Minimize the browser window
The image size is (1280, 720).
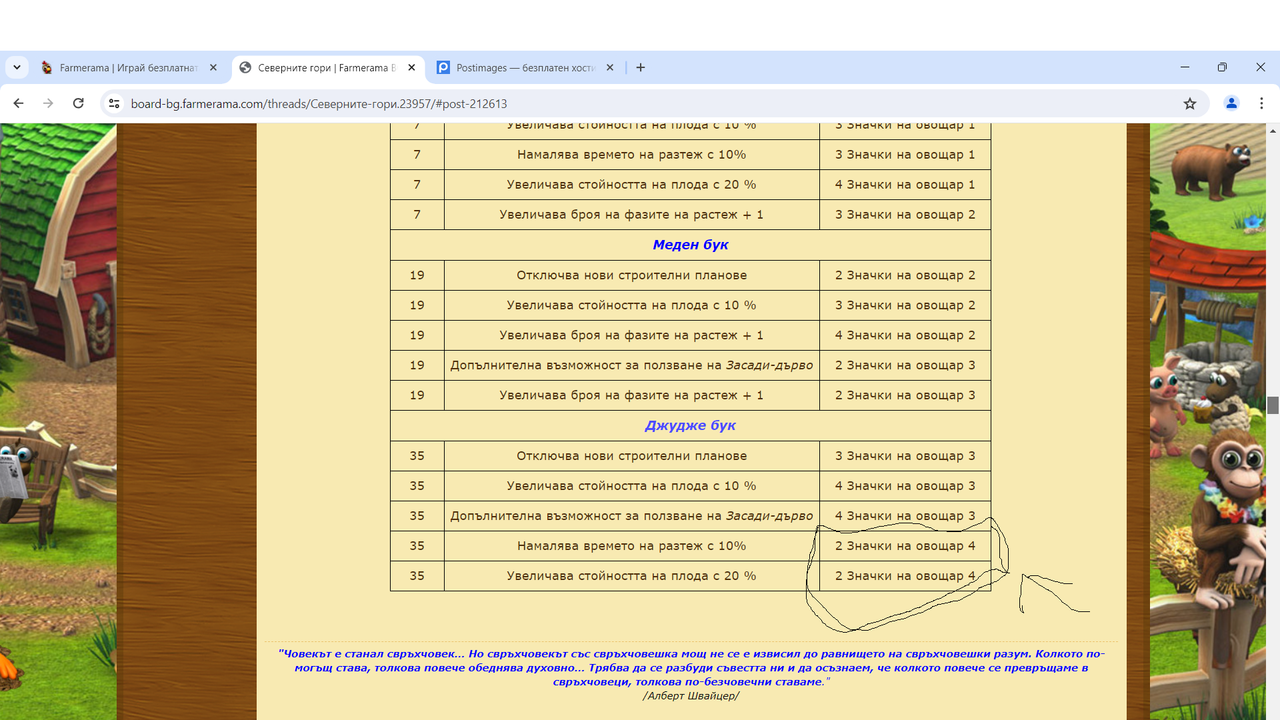1185,67
